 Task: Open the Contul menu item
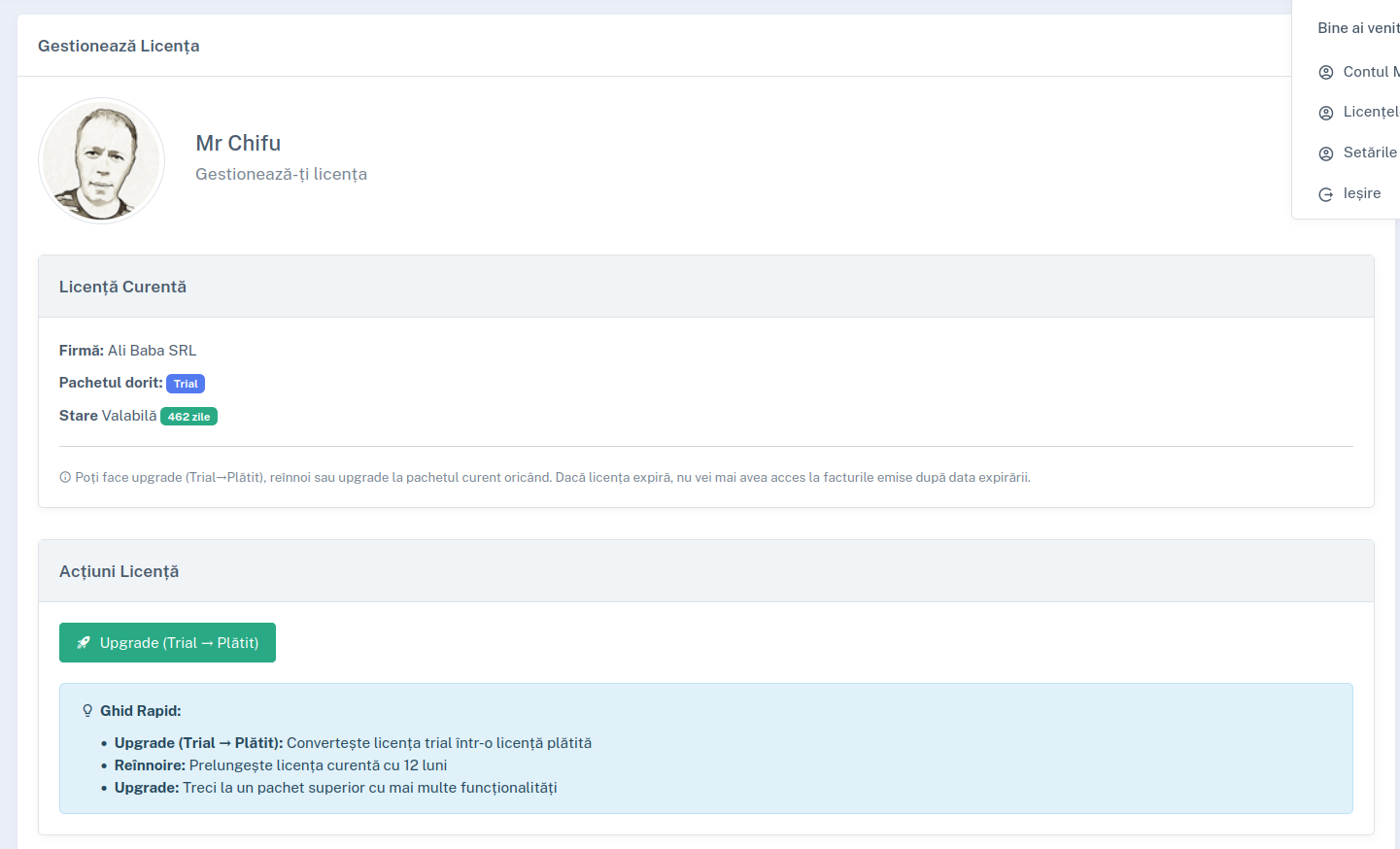pos(1370,72)
